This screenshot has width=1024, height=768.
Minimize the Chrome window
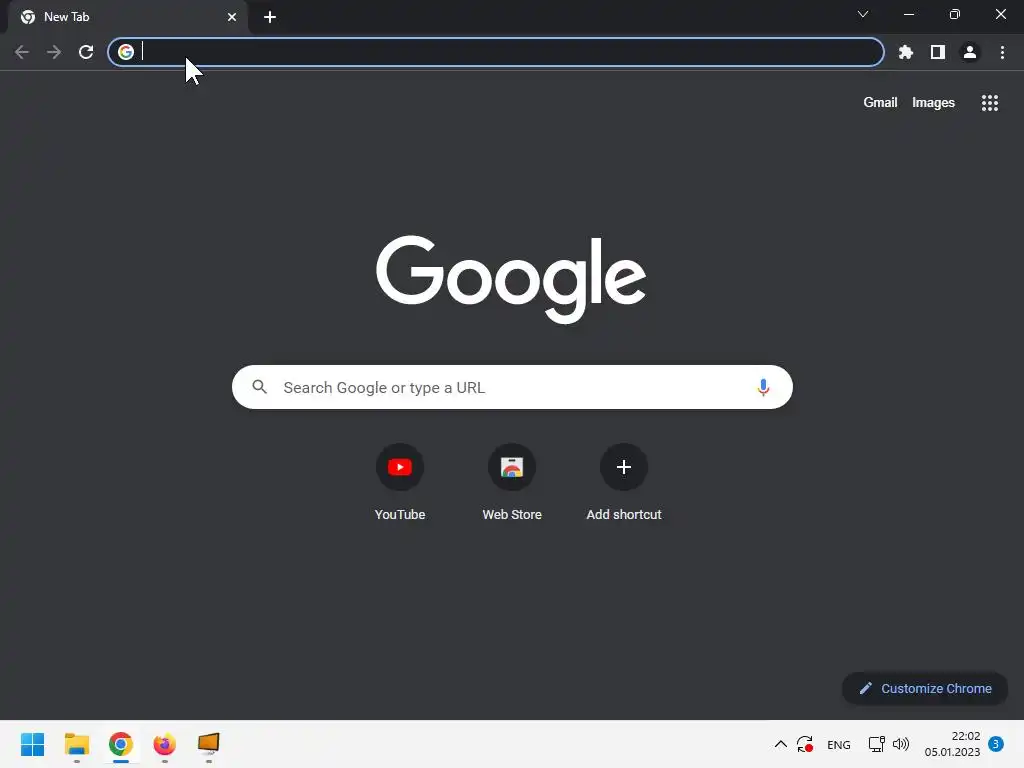[x=908, y=14]
